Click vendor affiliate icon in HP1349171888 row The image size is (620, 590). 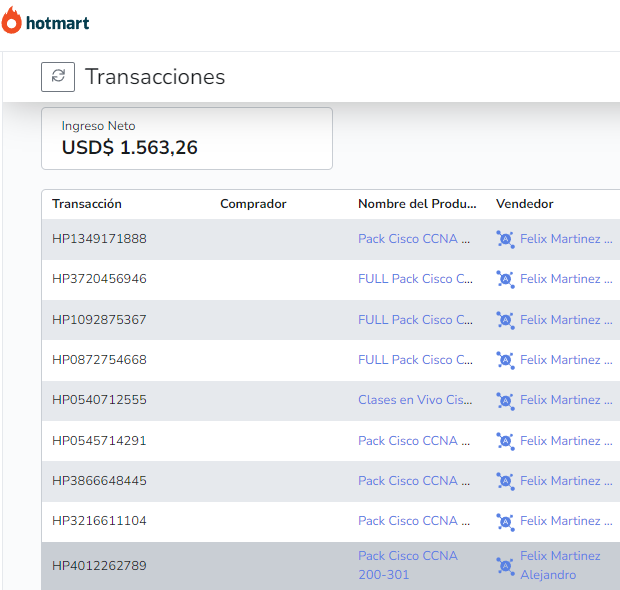coord(505,239)
